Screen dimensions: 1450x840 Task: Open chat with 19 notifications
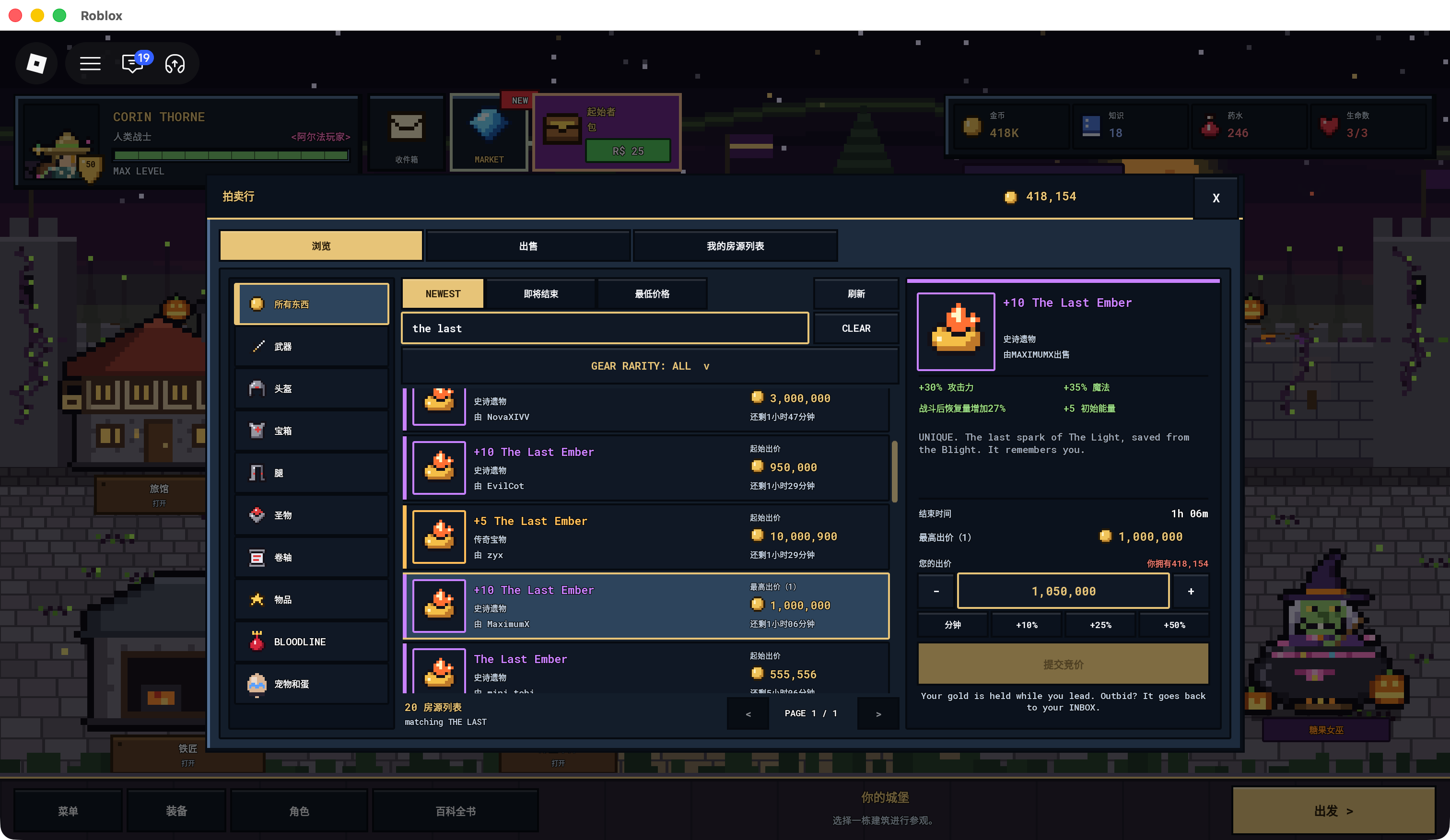coord(133,63)
